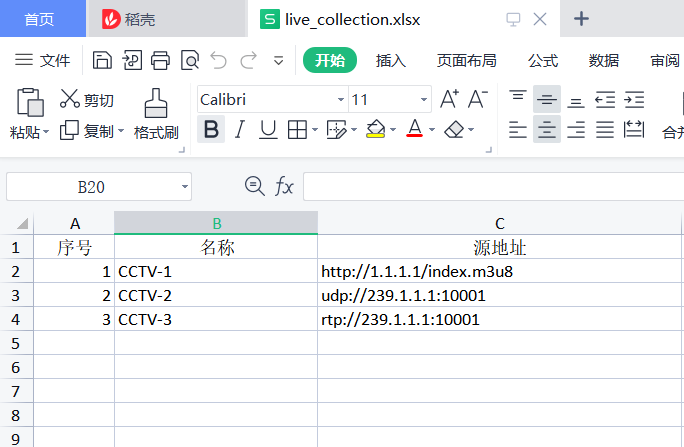Image resolution: width=684 pixels, height=447 pixels.
Task: Toggle Italic formatting
Action: coord(239,129)
